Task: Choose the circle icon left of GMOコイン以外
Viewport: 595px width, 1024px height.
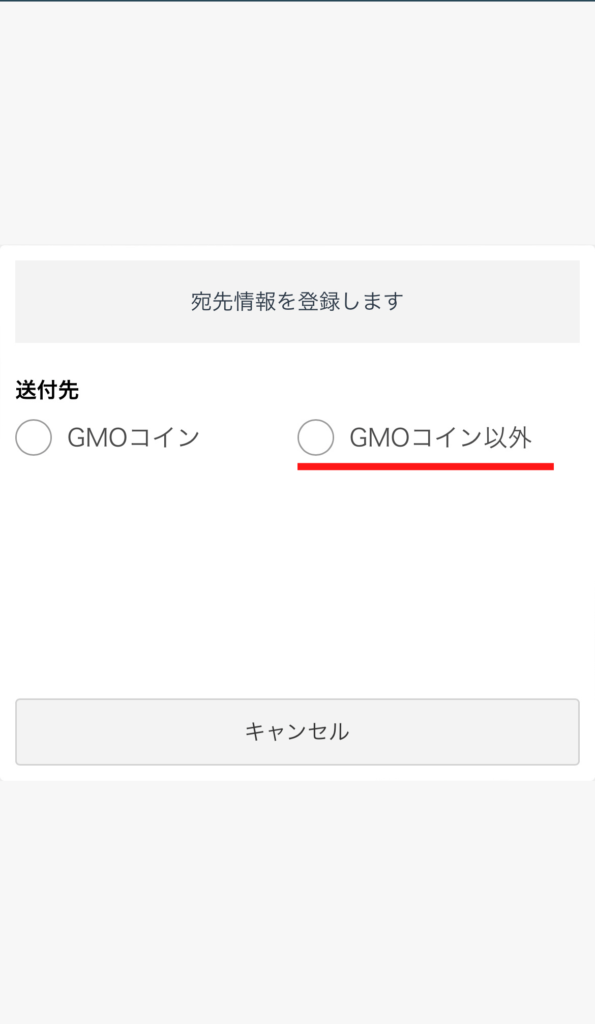Action: pyautogui.click(x=315, y=438)
